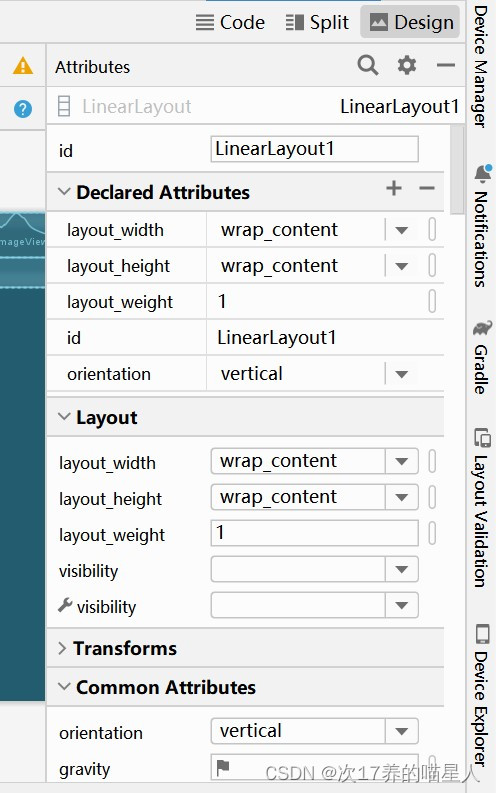Click resource picker next to declared layout_width

point(432,230)
